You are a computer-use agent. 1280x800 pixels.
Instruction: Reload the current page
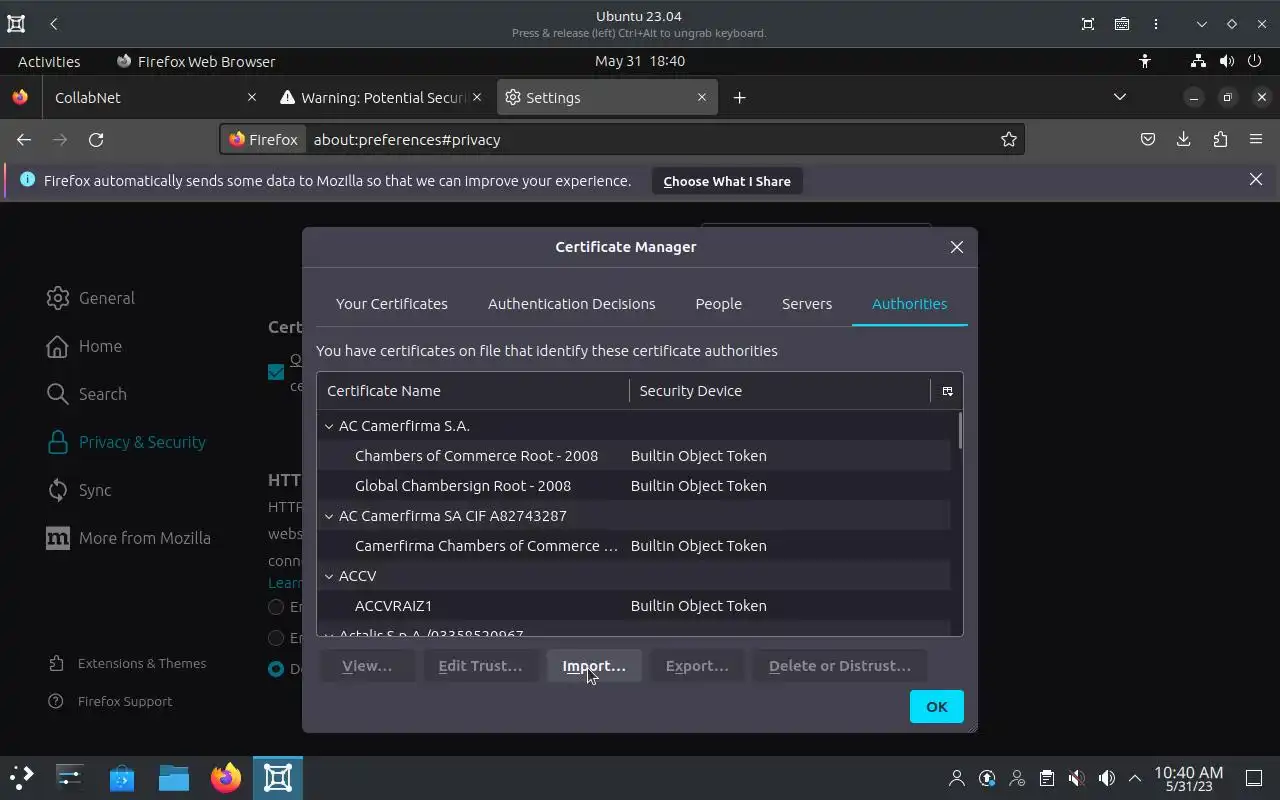pos(96,140)
